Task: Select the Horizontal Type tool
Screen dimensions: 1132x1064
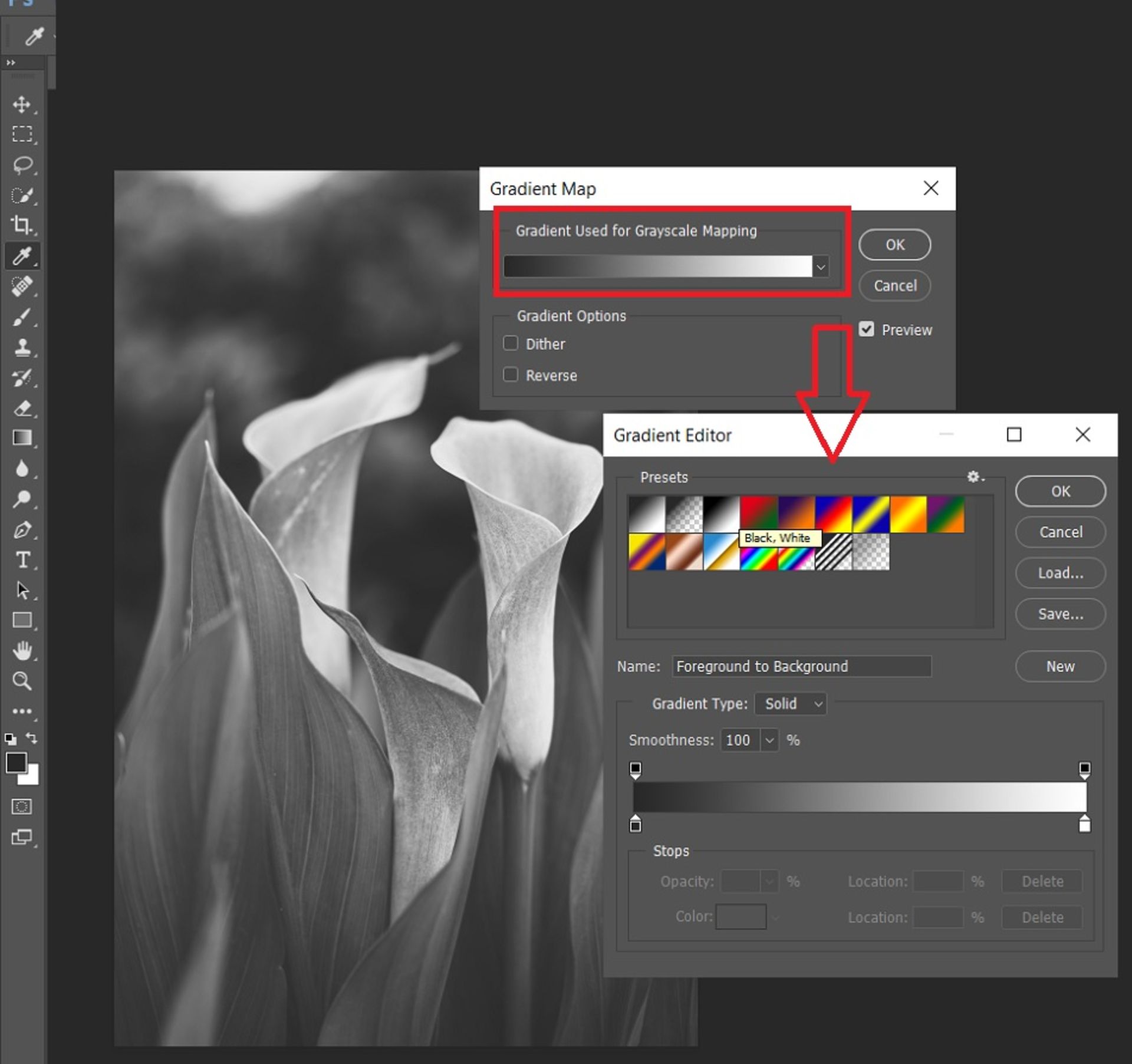Action: pyautogui.click(x=24, y=560)
